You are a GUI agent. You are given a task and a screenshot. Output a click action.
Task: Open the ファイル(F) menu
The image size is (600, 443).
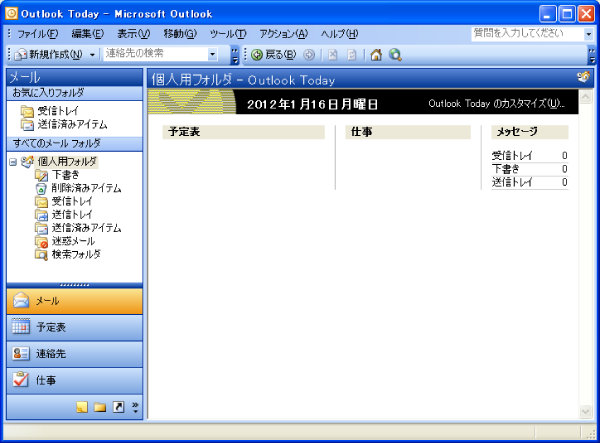[x=38, y=34]
